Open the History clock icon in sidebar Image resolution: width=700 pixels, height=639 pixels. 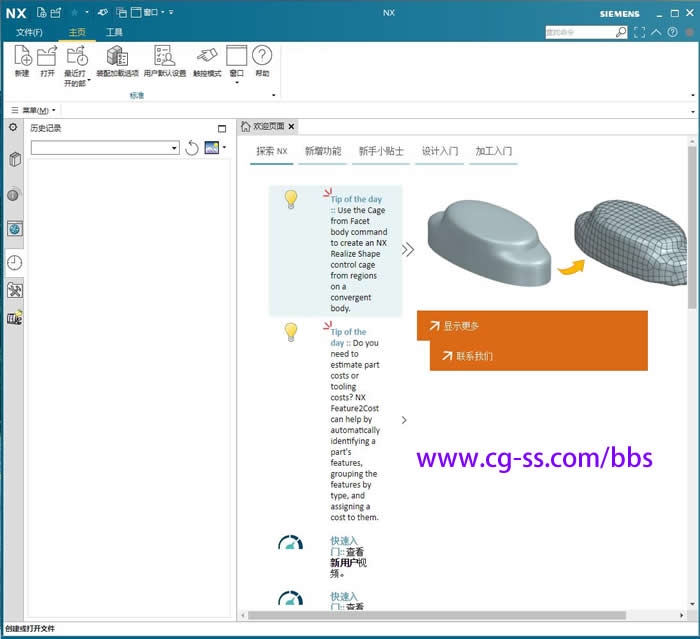(x=15, y=262)
